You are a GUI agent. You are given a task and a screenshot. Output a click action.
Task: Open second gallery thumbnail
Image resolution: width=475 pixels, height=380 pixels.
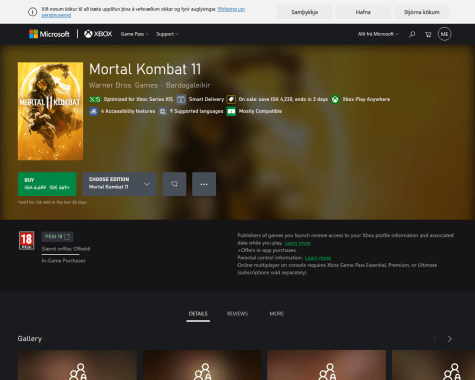tap(202, 365)
